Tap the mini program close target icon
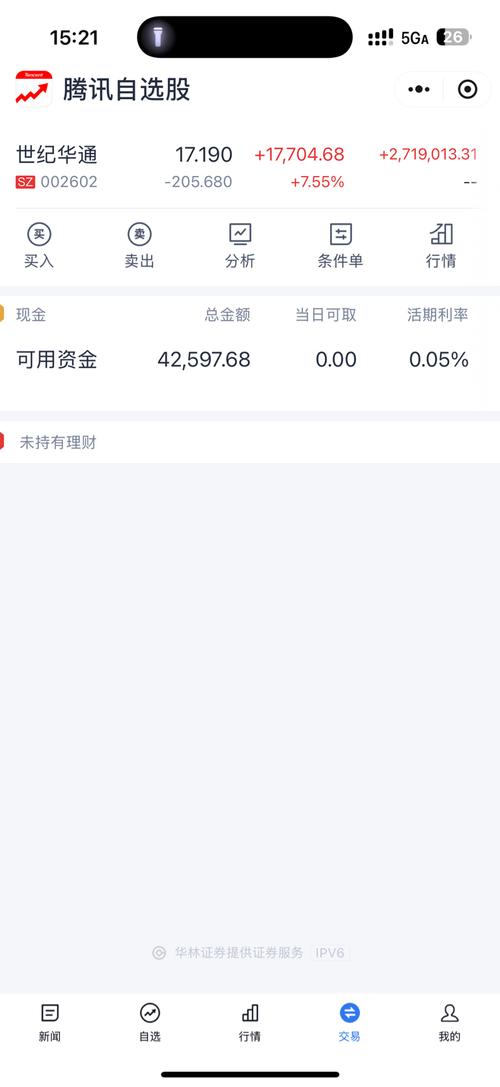The height and width of the screenshot is (1087, 500). (x=467, y=89)
